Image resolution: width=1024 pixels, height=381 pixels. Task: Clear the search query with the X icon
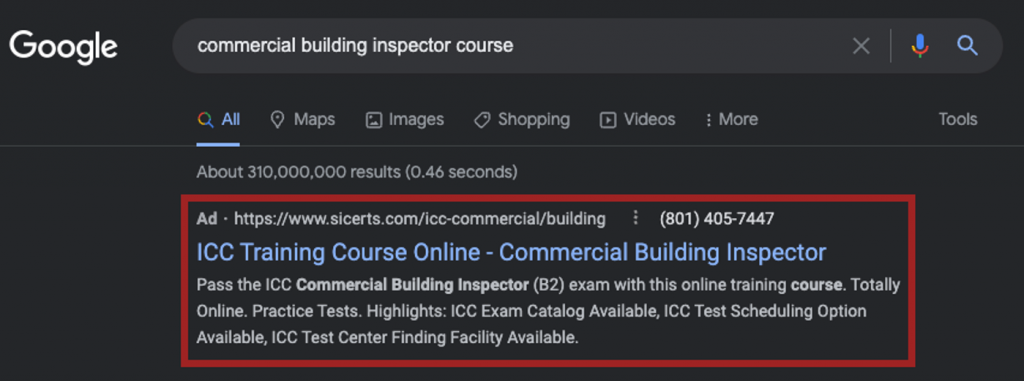pos(861,46)
